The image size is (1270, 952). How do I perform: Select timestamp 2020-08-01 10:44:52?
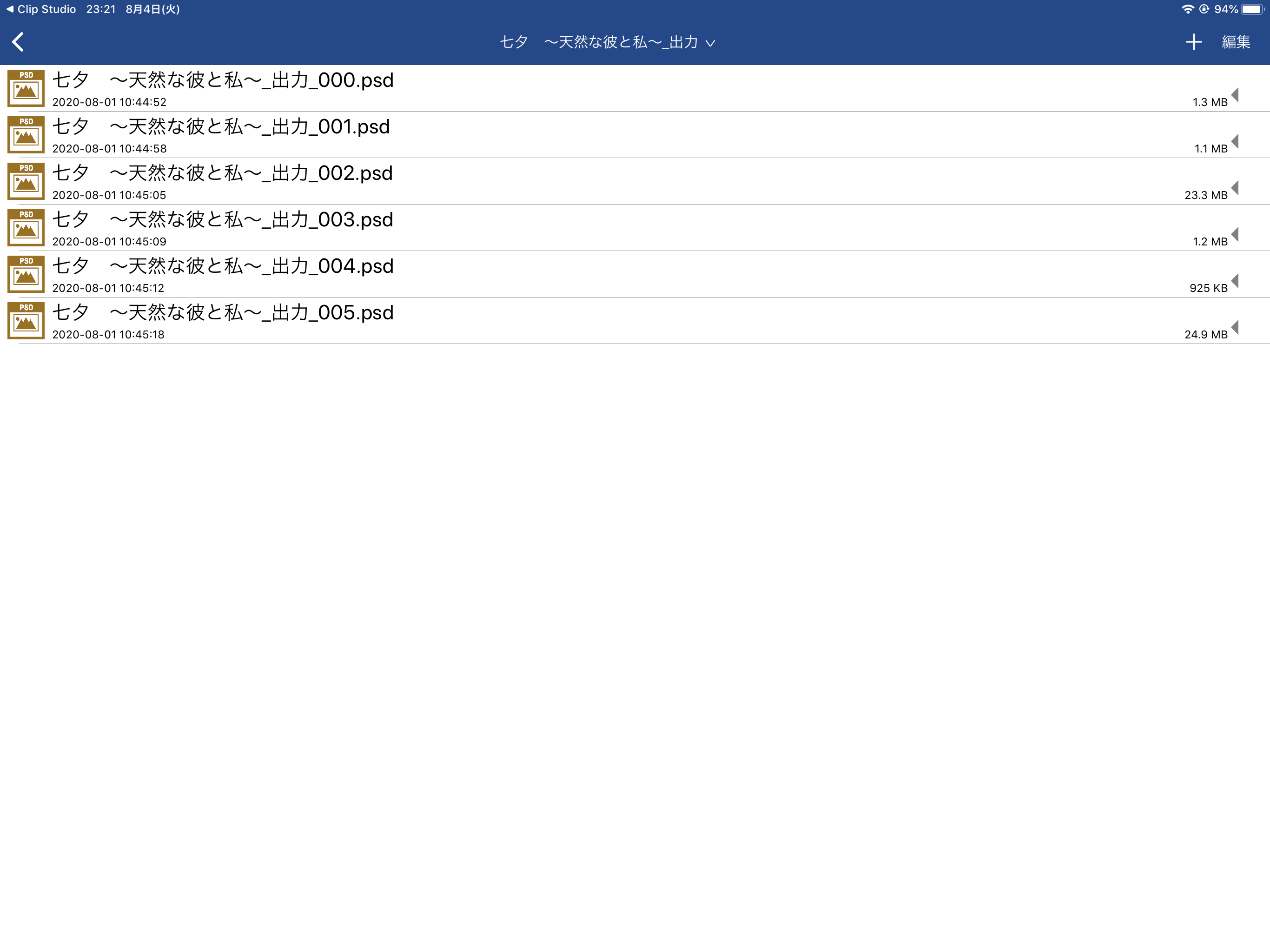coord(109,102)
